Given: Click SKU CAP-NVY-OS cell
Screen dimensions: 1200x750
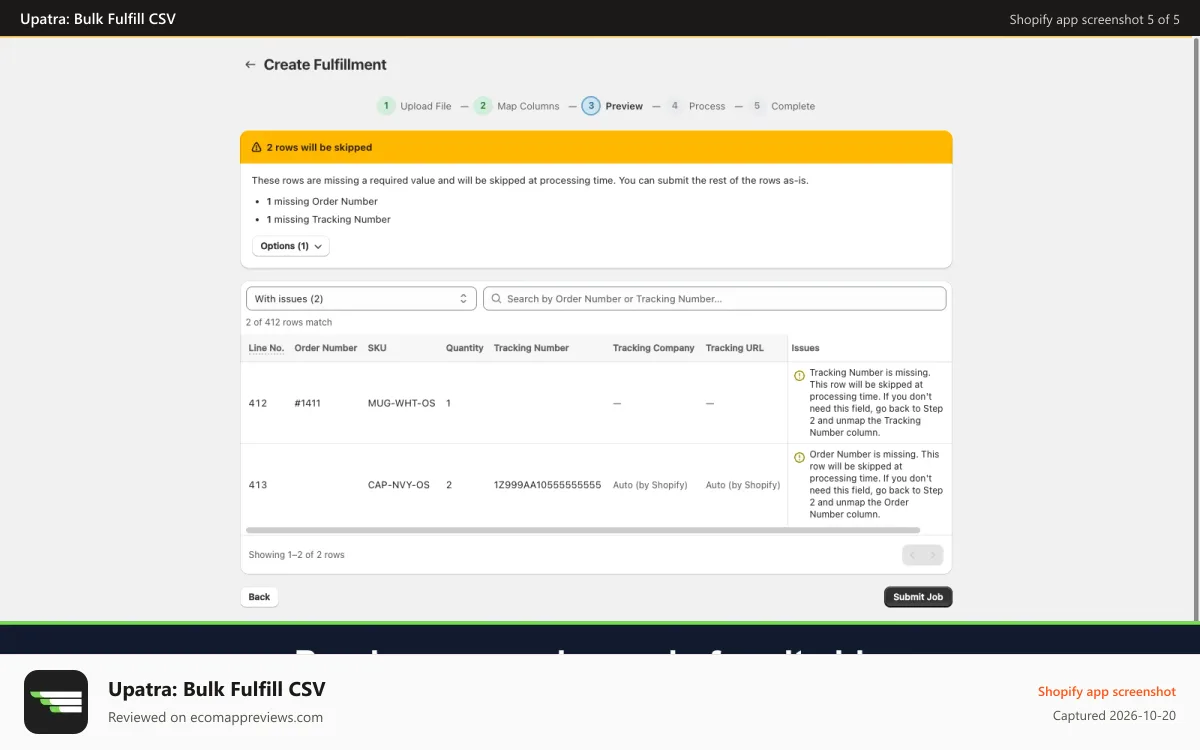Looking at the screenshot, I should click(x=399, y=485).
